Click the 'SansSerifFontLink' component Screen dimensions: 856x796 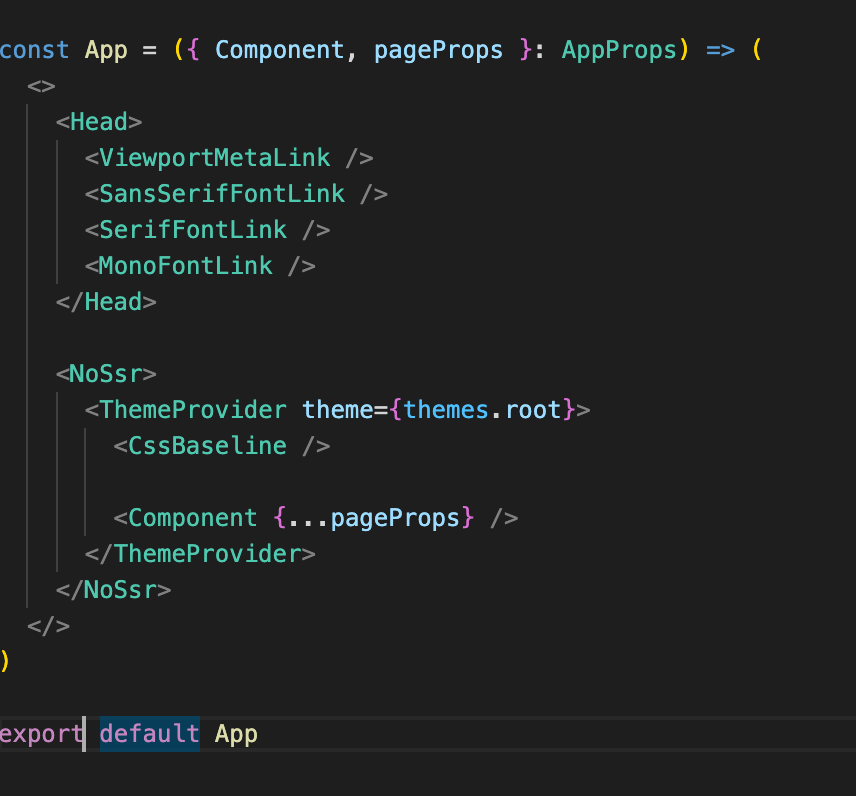(222, 194)
